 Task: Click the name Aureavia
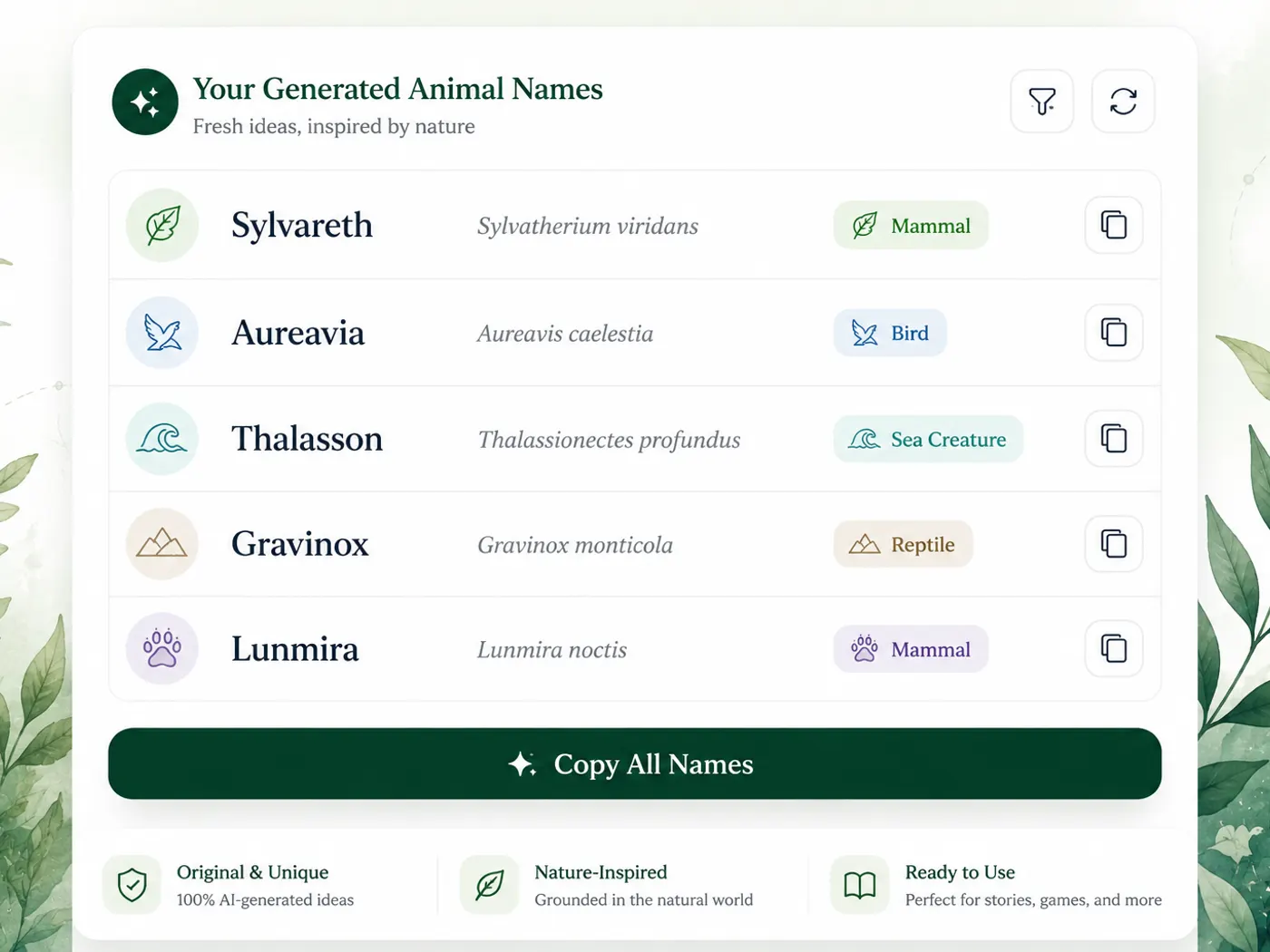[298, 333]
